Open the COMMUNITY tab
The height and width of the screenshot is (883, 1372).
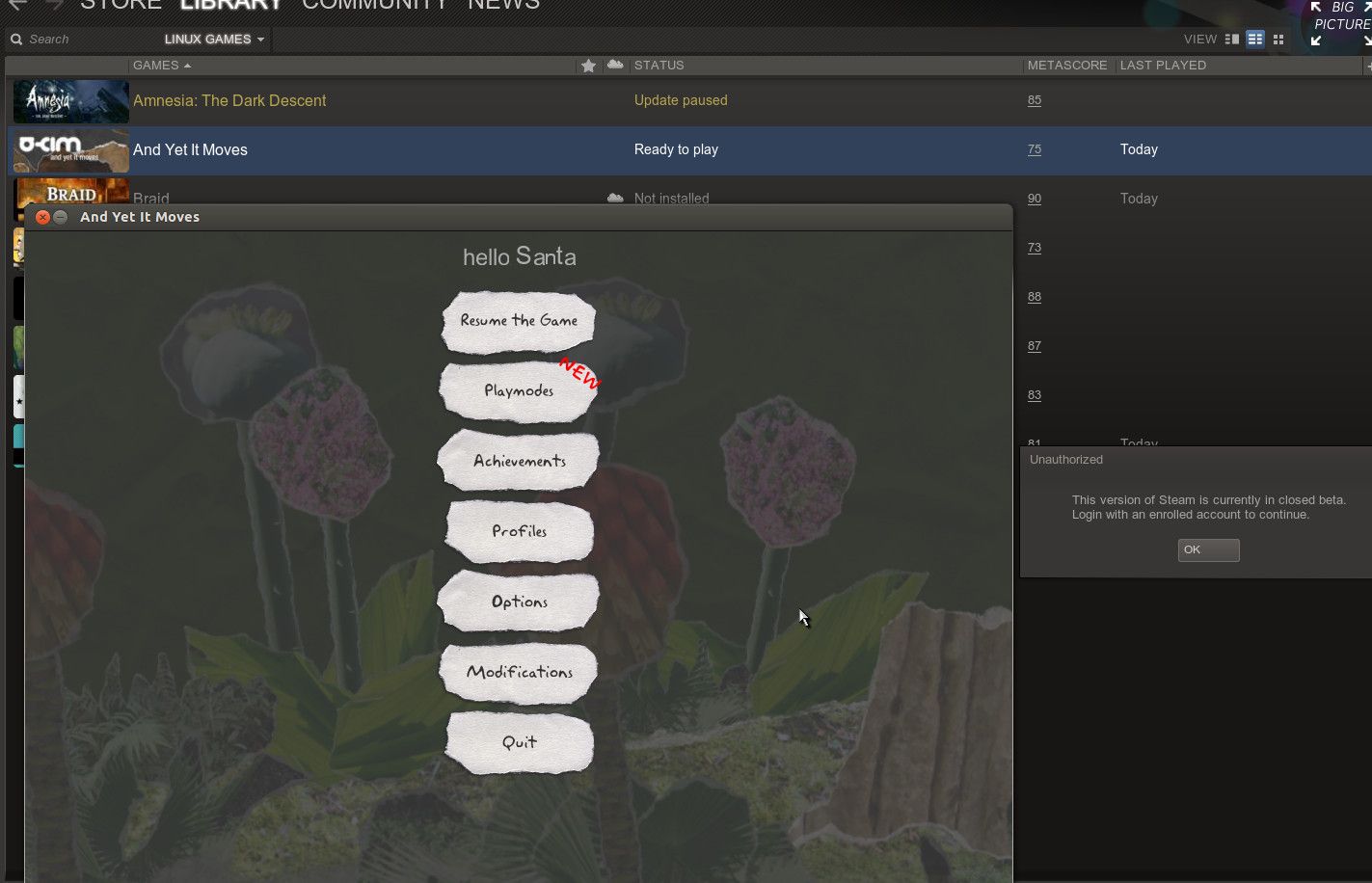click(x=375, y=5)
